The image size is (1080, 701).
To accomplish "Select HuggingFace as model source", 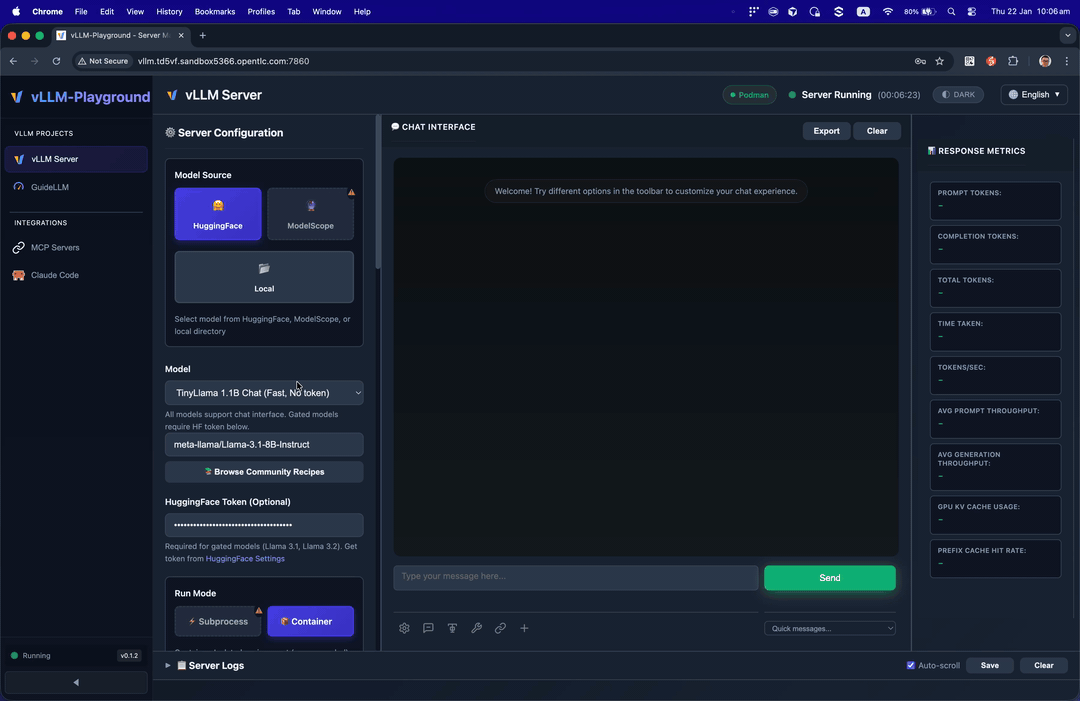I will pos(218,213).
